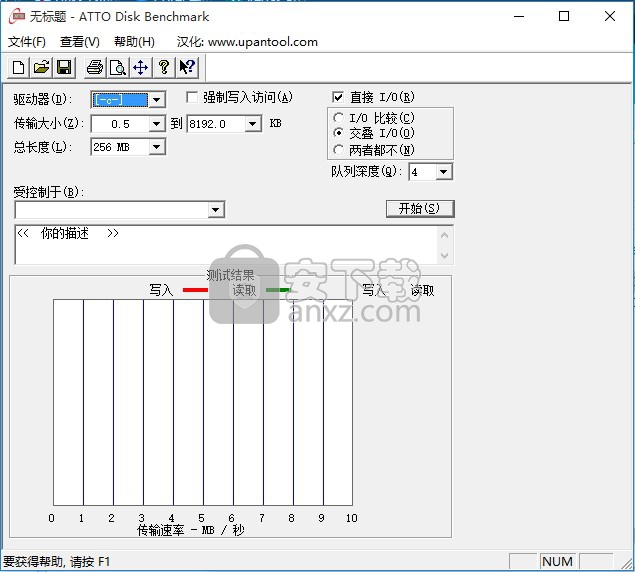The width and height of the screenshot is (635, 572).
Task: Click the Print toolbar icon
Action: 95,67
